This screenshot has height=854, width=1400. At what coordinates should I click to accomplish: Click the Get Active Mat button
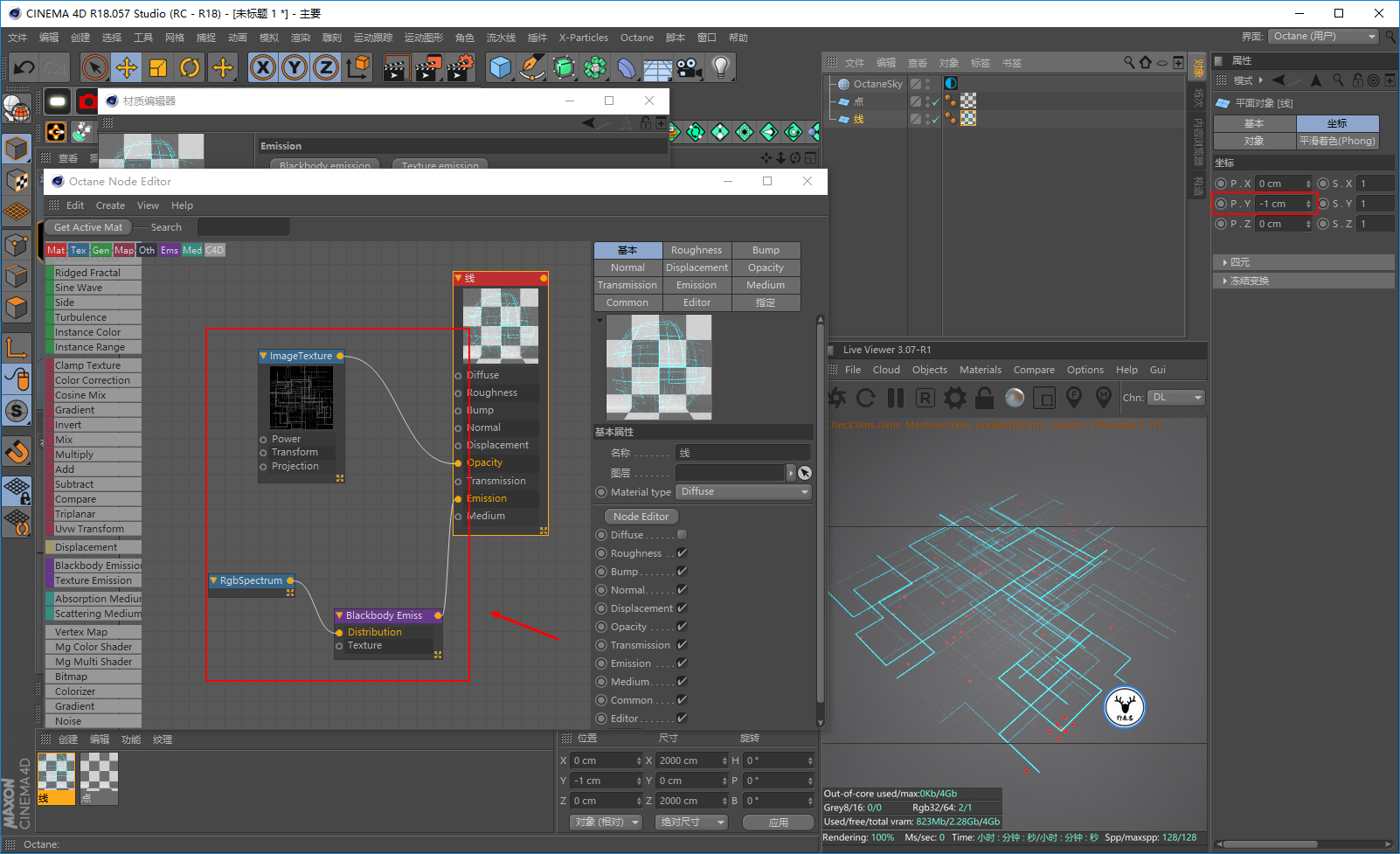click(88, 227)
